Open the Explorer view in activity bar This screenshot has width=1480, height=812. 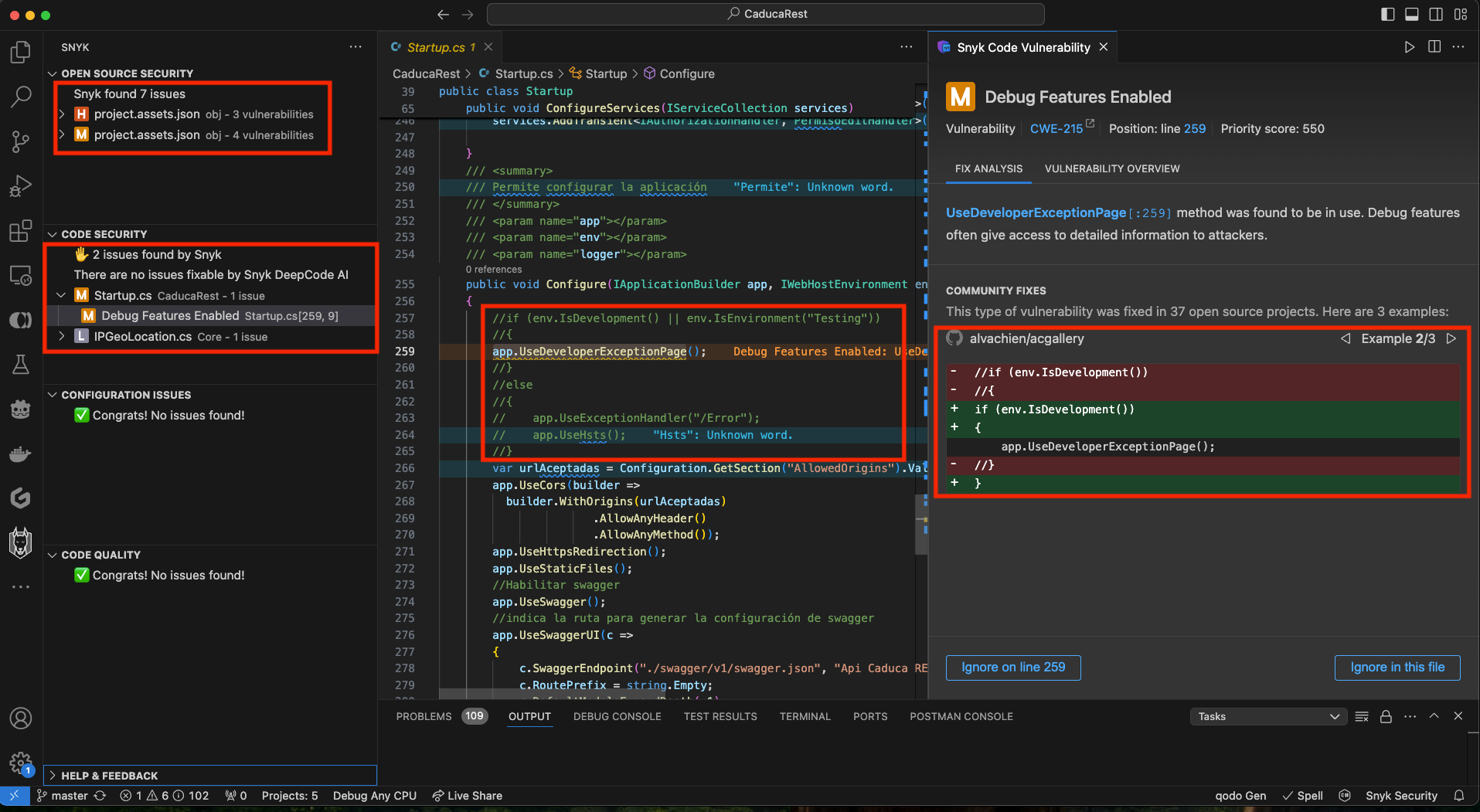pyautogui.click(x=21, y=52)
